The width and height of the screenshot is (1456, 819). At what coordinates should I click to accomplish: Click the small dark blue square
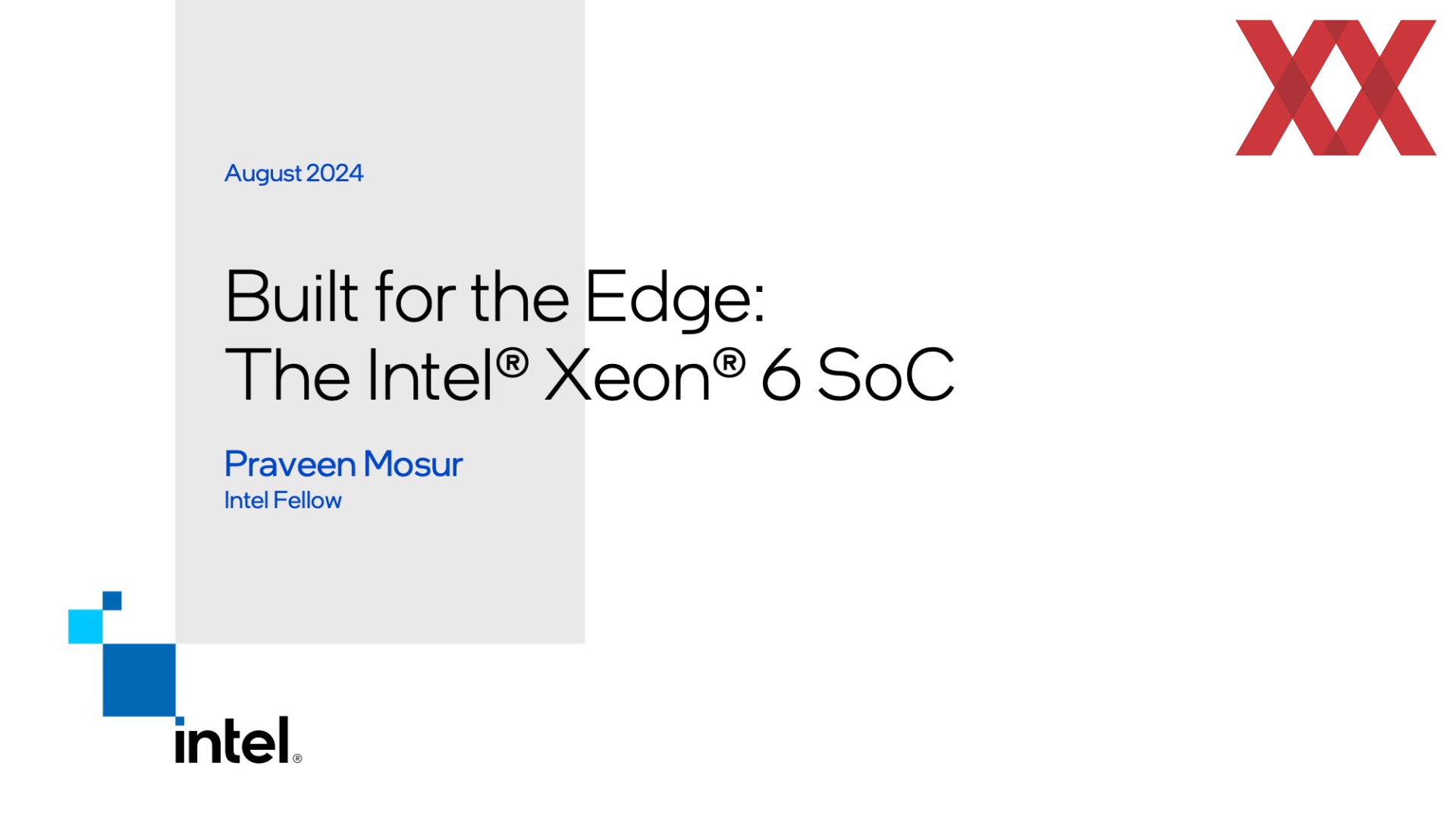click(x=112, y=601)
